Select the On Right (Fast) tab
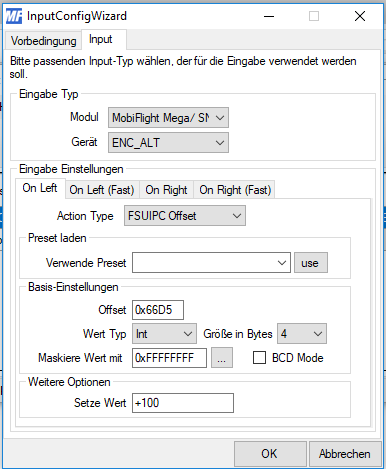Image resolution: width=386 pixels, height=469 pixels. [x=235, y=190]
